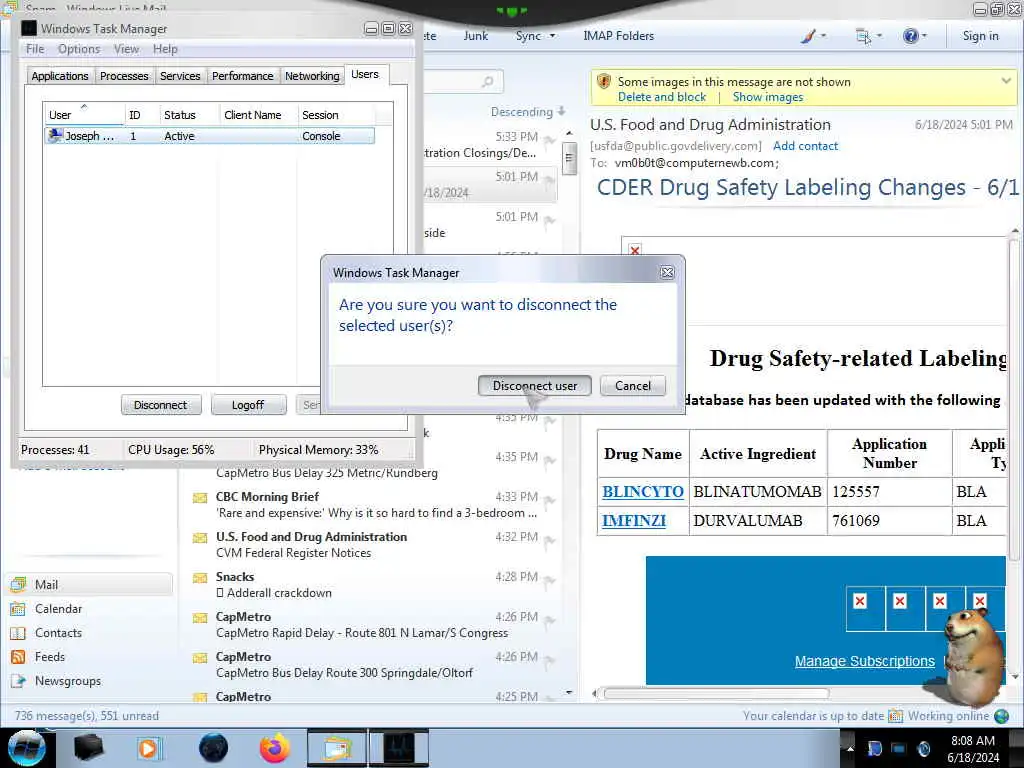Select the Users tab
1024x768 pixels.
click(x=365, y=74)
